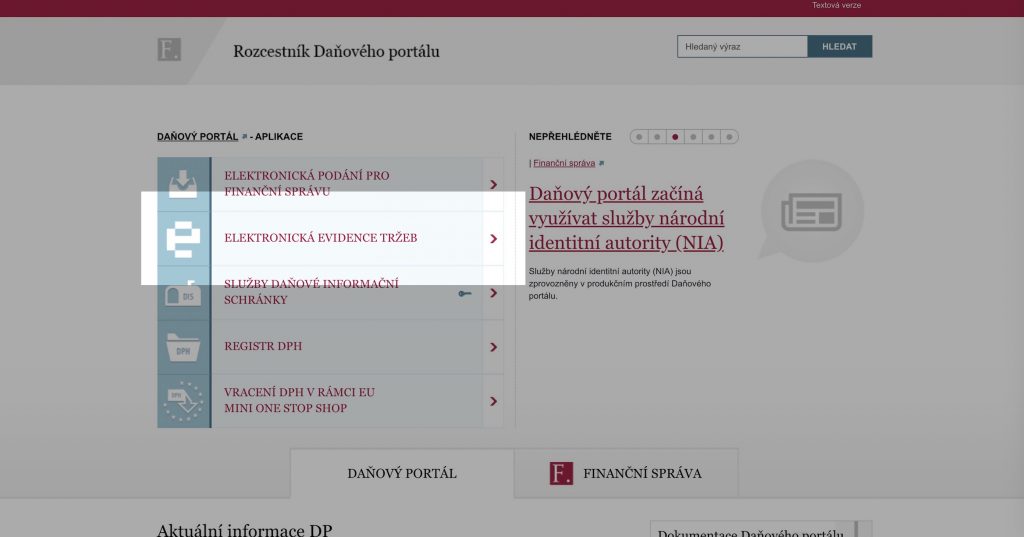Switch to the Finanční správa tab
Screen dimensions: 1024x537
626,473
